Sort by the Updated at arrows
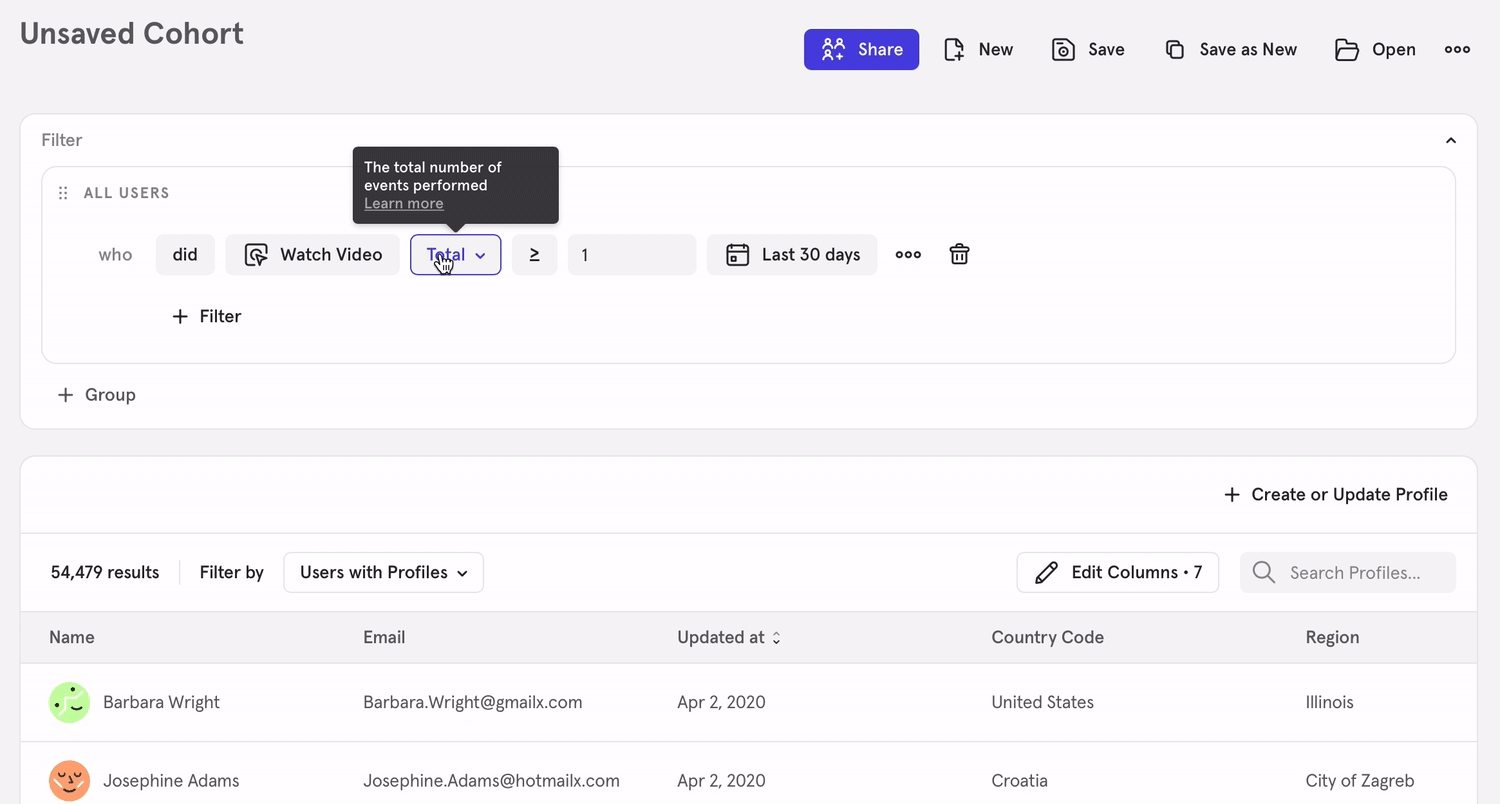The height and width of the screenshot is (804, 1500). click(x=776, y=638)
